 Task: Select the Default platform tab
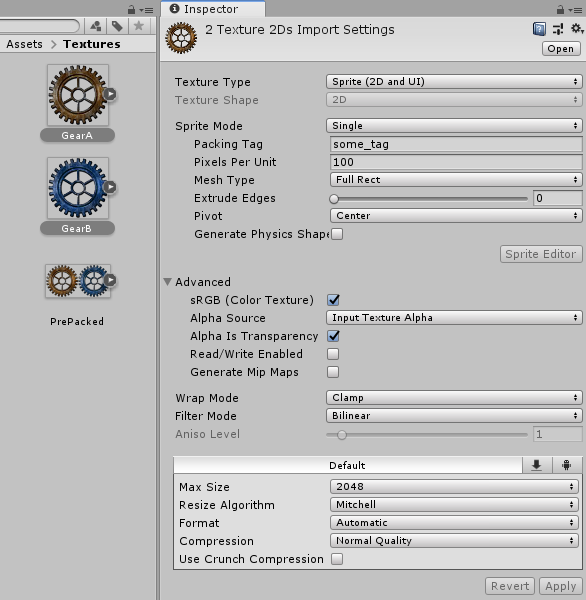348,465
